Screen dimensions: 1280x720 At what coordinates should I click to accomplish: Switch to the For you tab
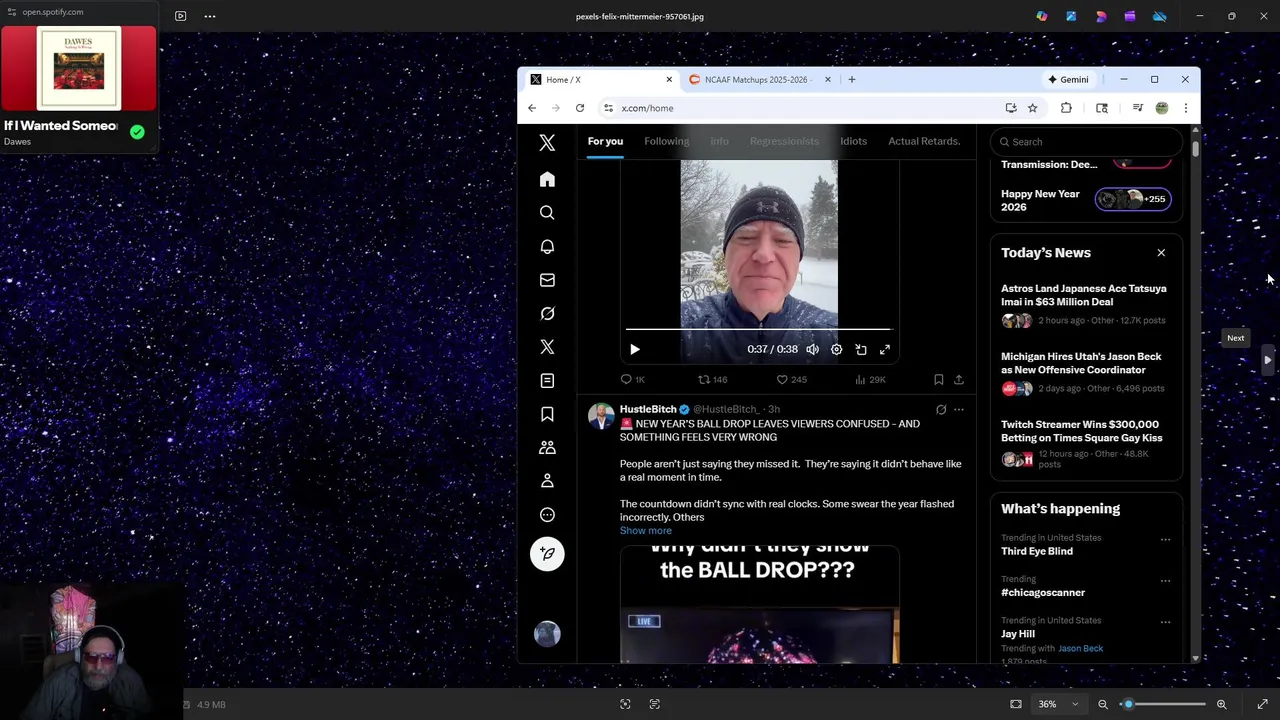(x=605, y=141)
